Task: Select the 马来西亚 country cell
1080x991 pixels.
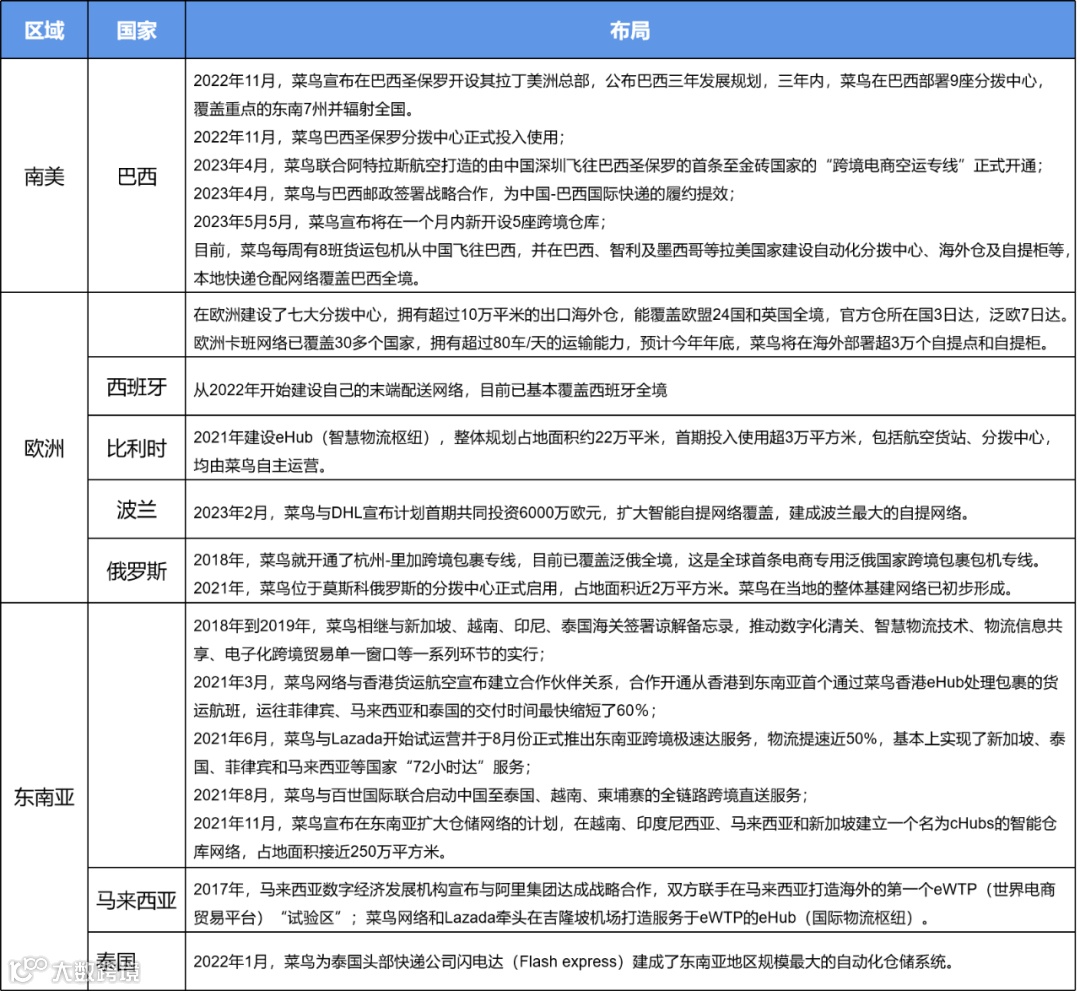Action: coord(136,899)
